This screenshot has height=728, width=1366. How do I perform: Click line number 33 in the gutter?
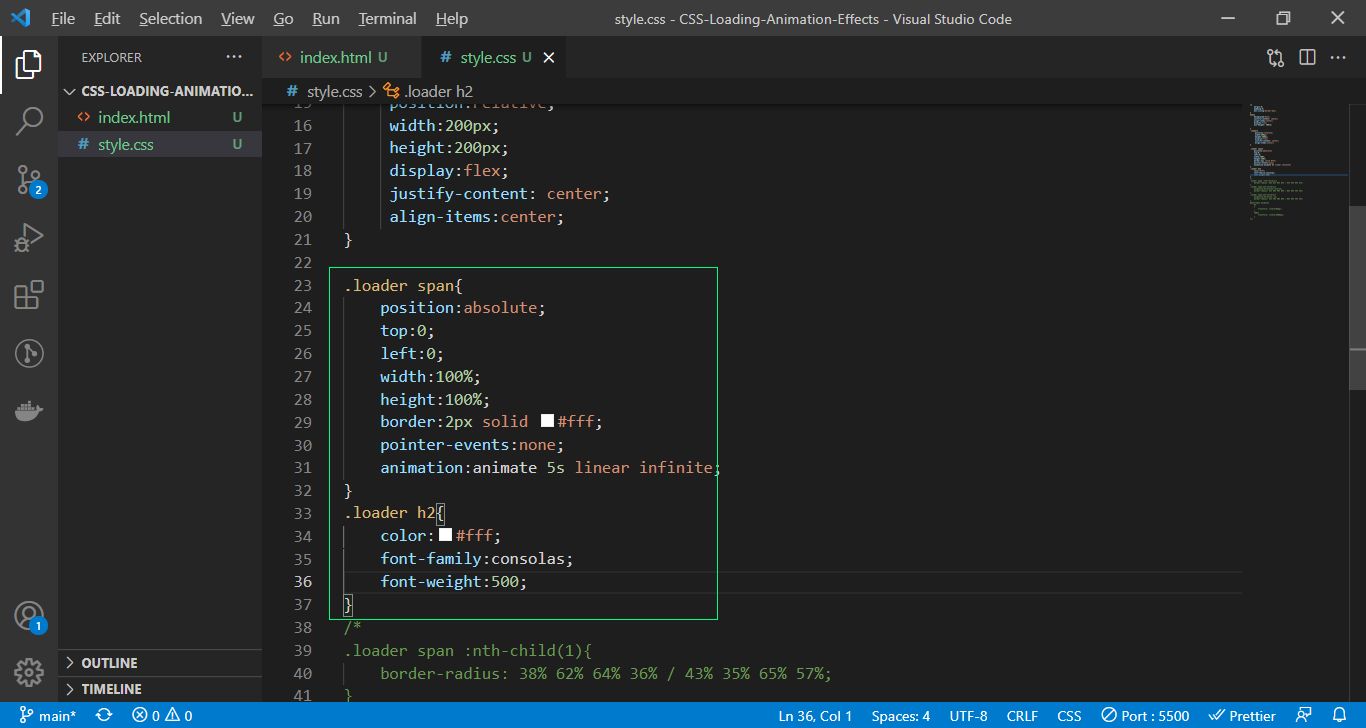pyautogui.click(x=303, y=513)
